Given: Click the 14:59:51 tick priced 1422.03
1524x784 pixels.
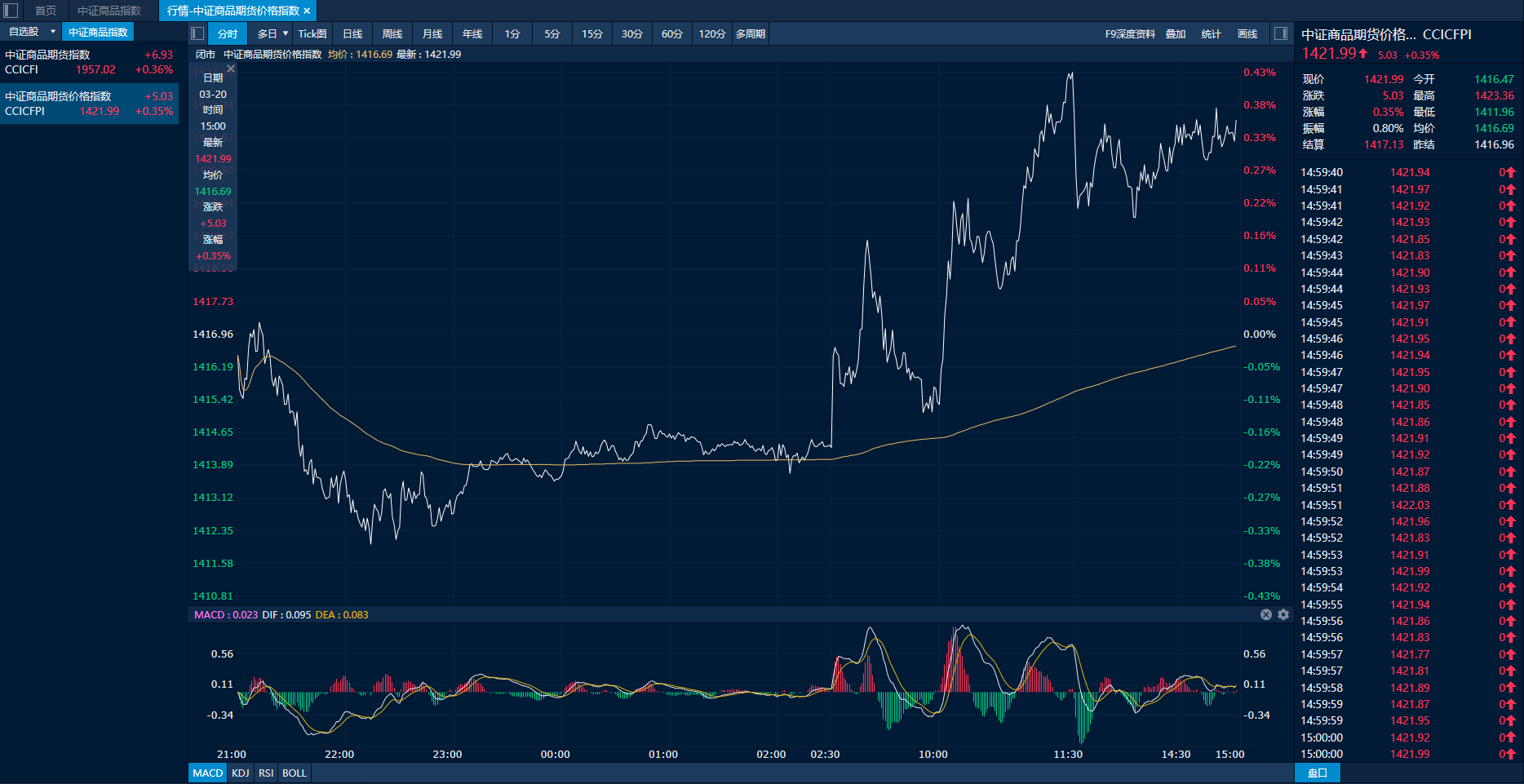Looking at the screenshot, I should click(x=1407, y=505).
